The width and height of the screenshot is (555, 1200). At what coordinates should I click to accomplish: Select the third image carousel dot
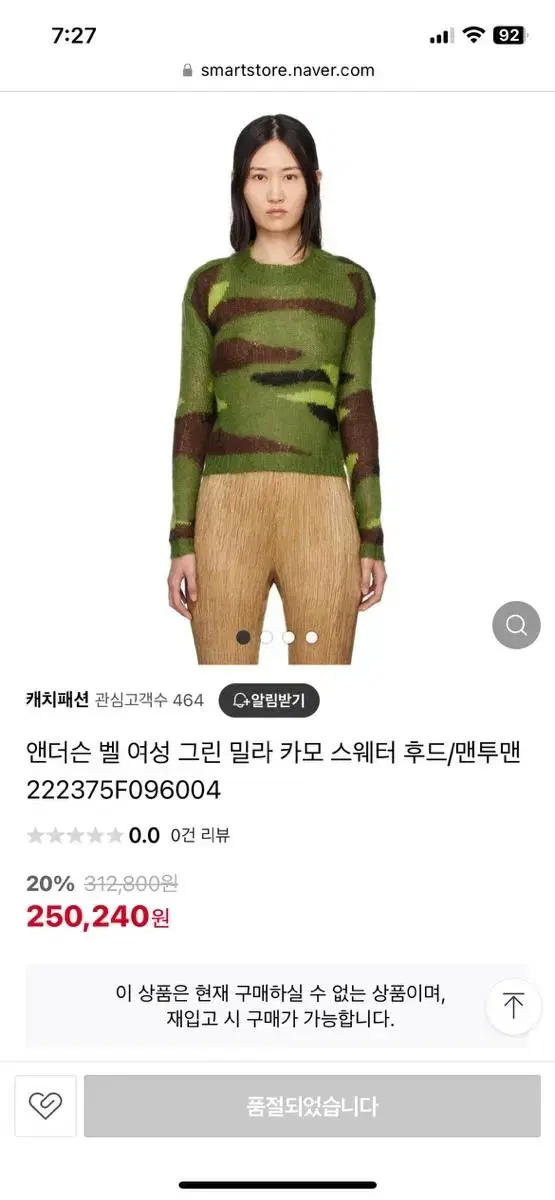point(289,636)
